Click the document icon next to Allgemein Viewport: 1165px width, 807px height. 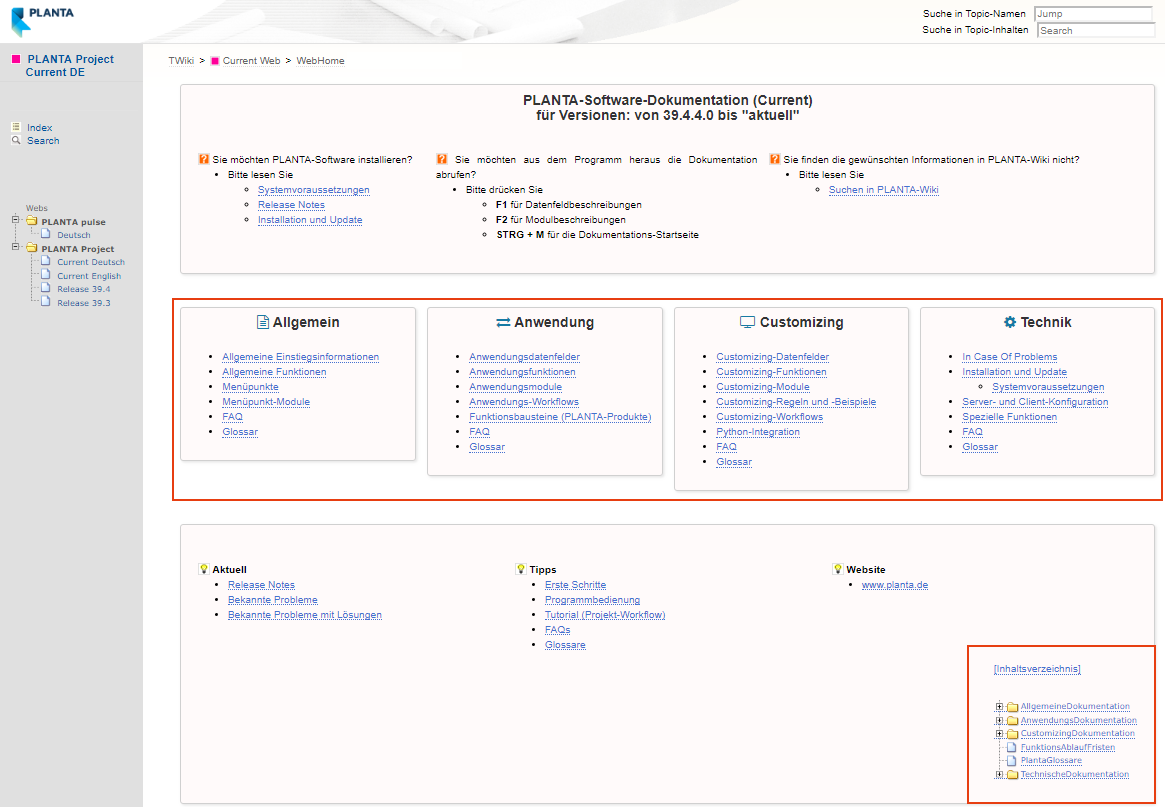tap(263, 322)
